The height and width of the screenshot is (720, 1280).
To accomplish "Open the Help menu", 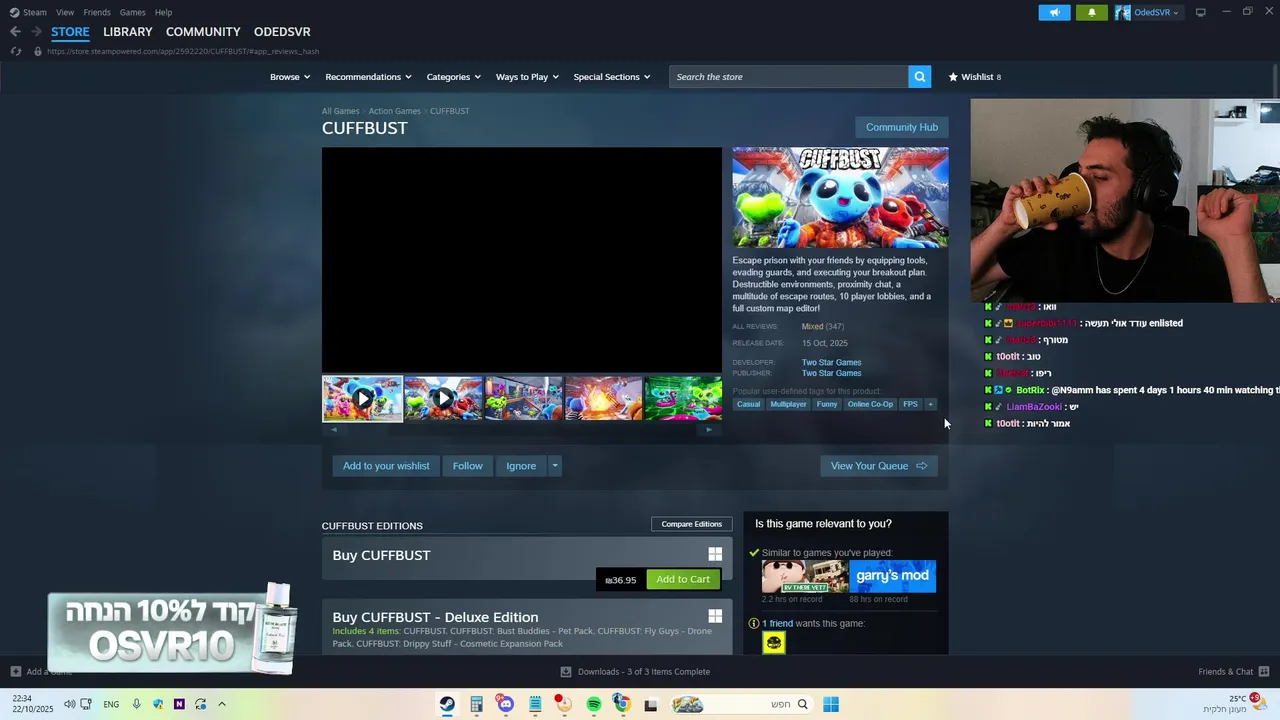I will pyautogui.click(x=163, y=12).
